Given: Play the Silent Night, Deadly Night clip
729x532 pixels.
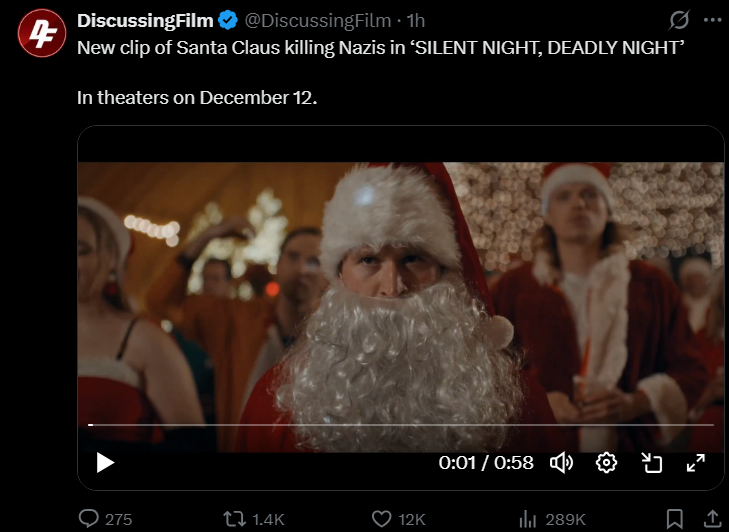Looking at the screenshot, I should tap(105, 463).
